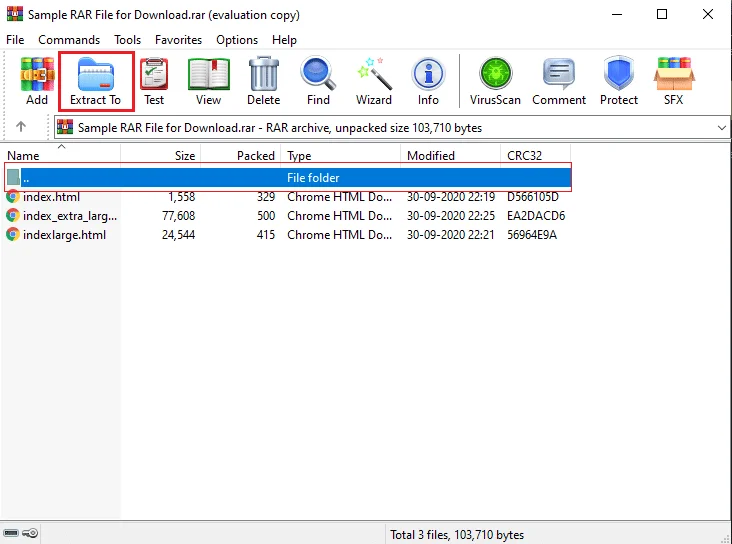Sort by the Name column header
The image size is (732, 544).
[61, 155]
